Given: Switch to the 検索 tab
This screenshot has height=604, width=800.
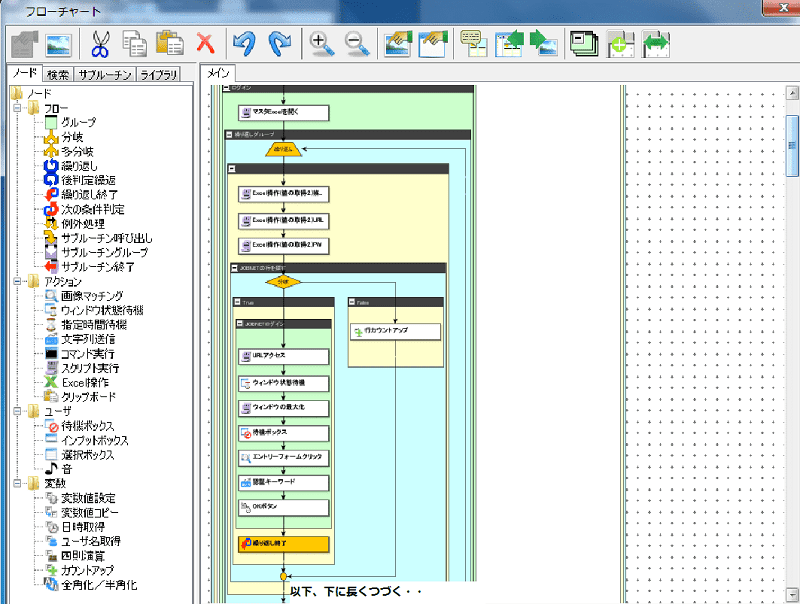Looking at the screenshot, I should coord(58,75).
